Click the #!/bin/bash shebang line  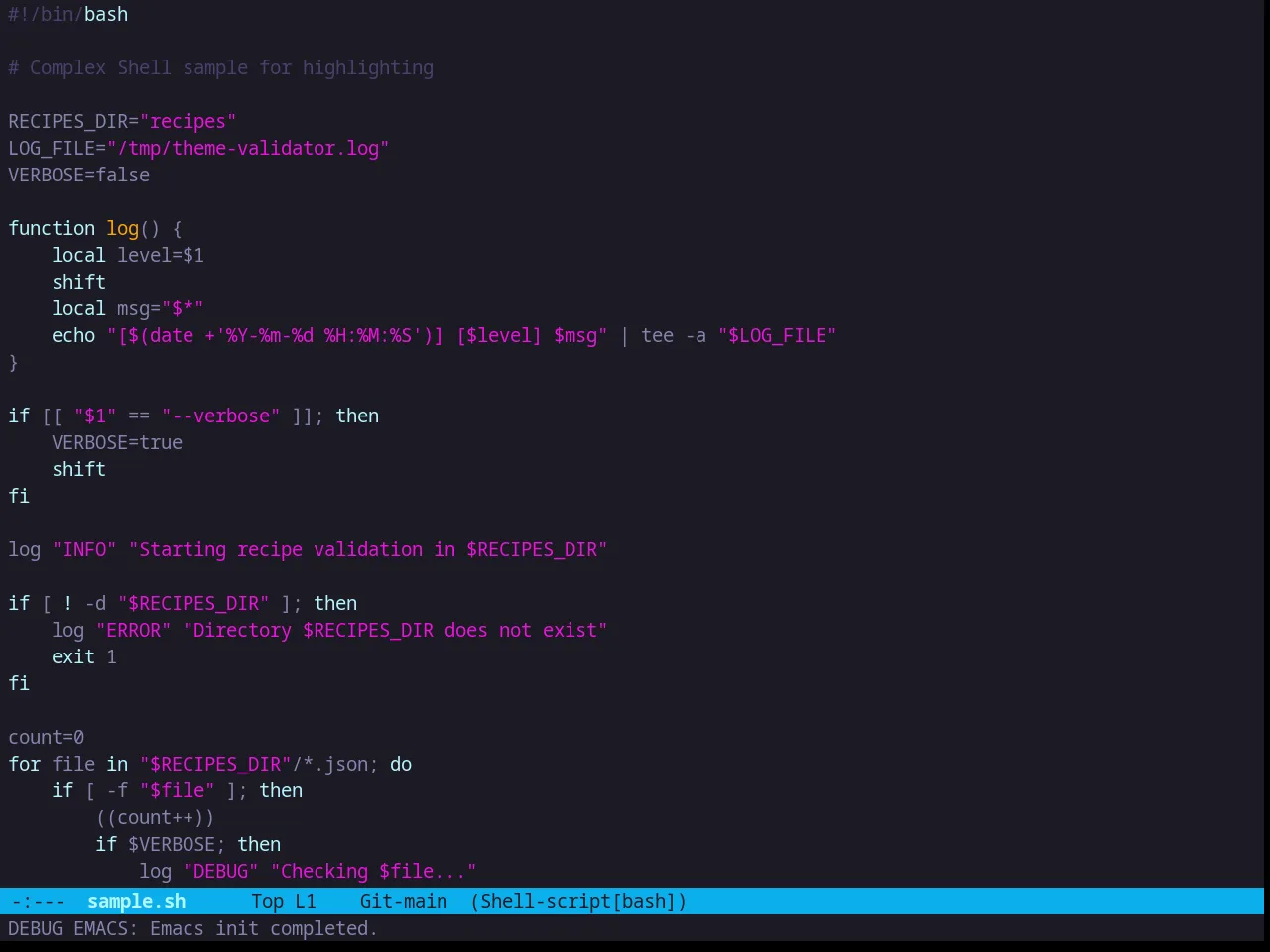(68, 14)
